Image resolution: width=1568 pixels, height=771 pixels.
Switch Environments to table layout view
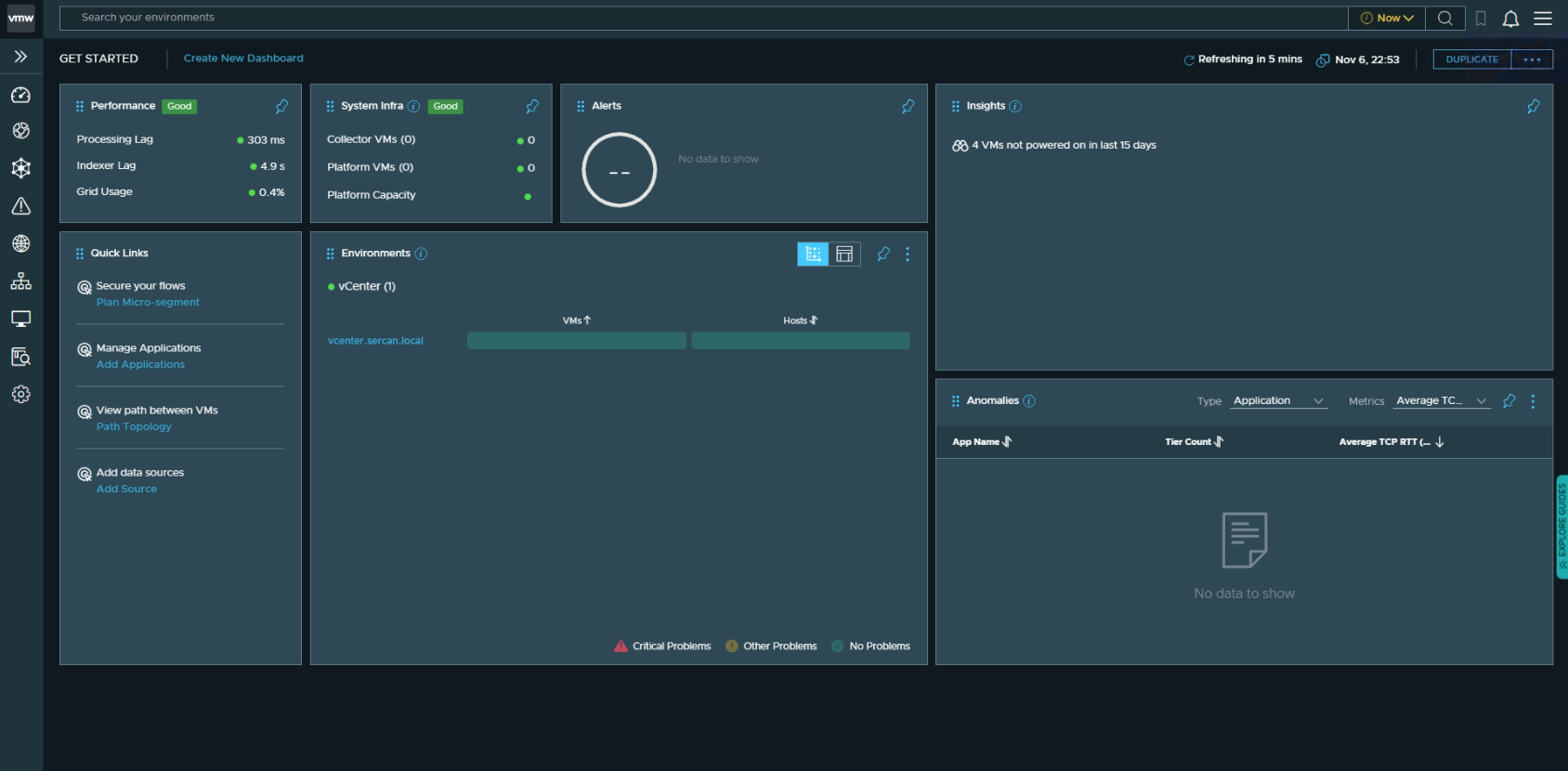tap(844, 255)
